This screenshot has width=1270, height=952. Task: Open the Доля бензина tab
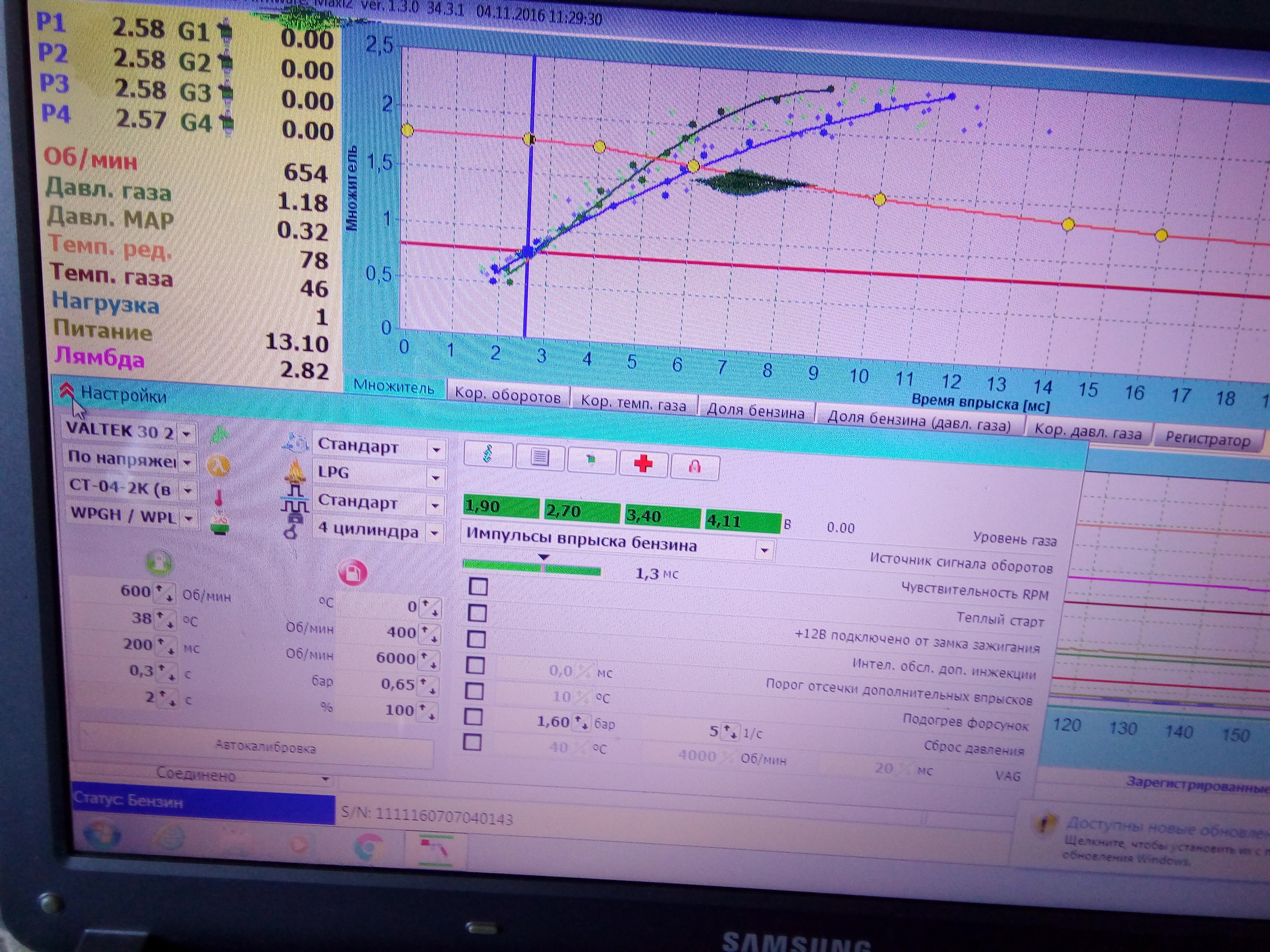pos(756,411)
